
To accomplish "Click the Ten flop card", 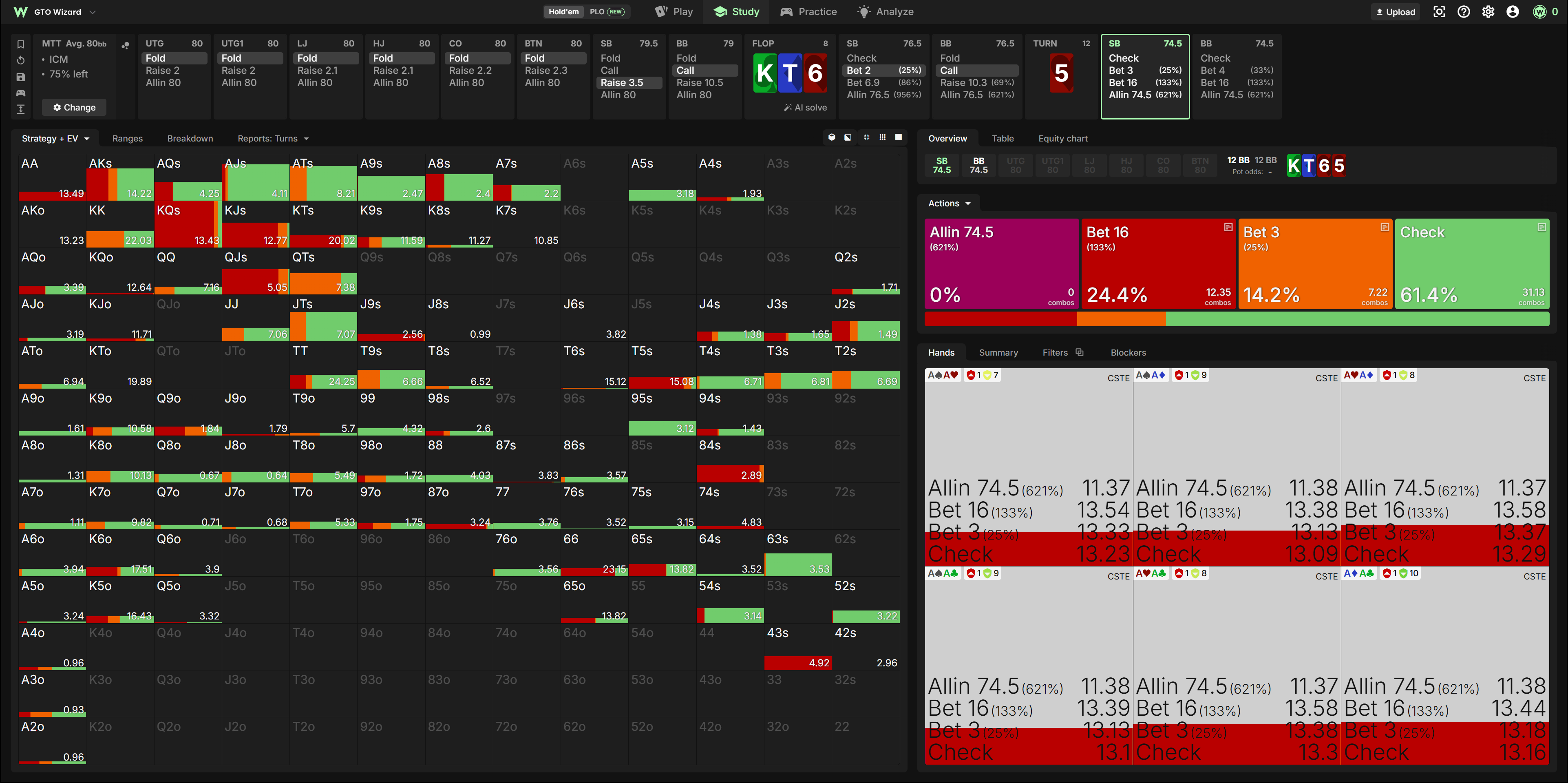I will coord(790,73).
